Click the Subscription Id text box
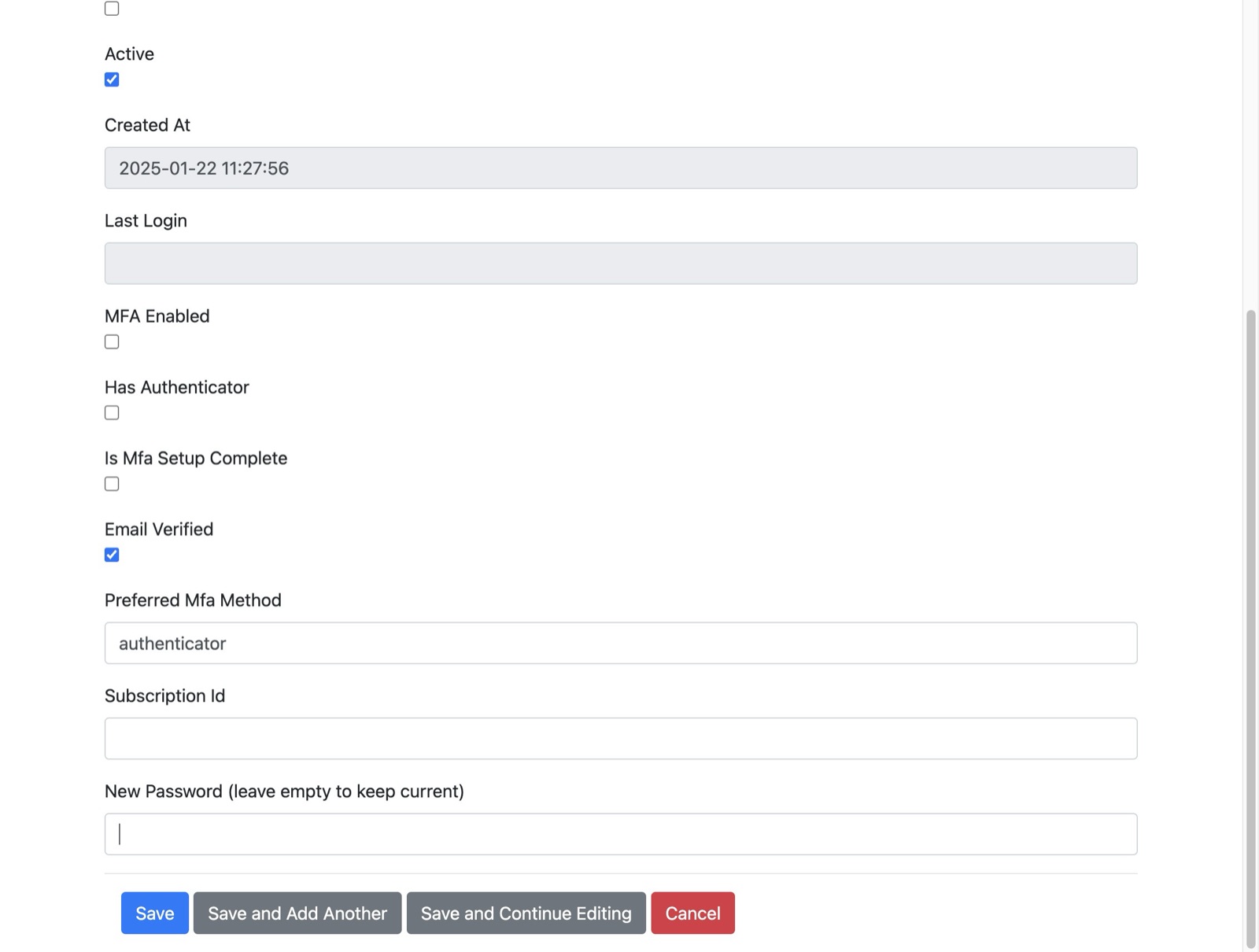The image size is (1259, 952). point(621,738)
